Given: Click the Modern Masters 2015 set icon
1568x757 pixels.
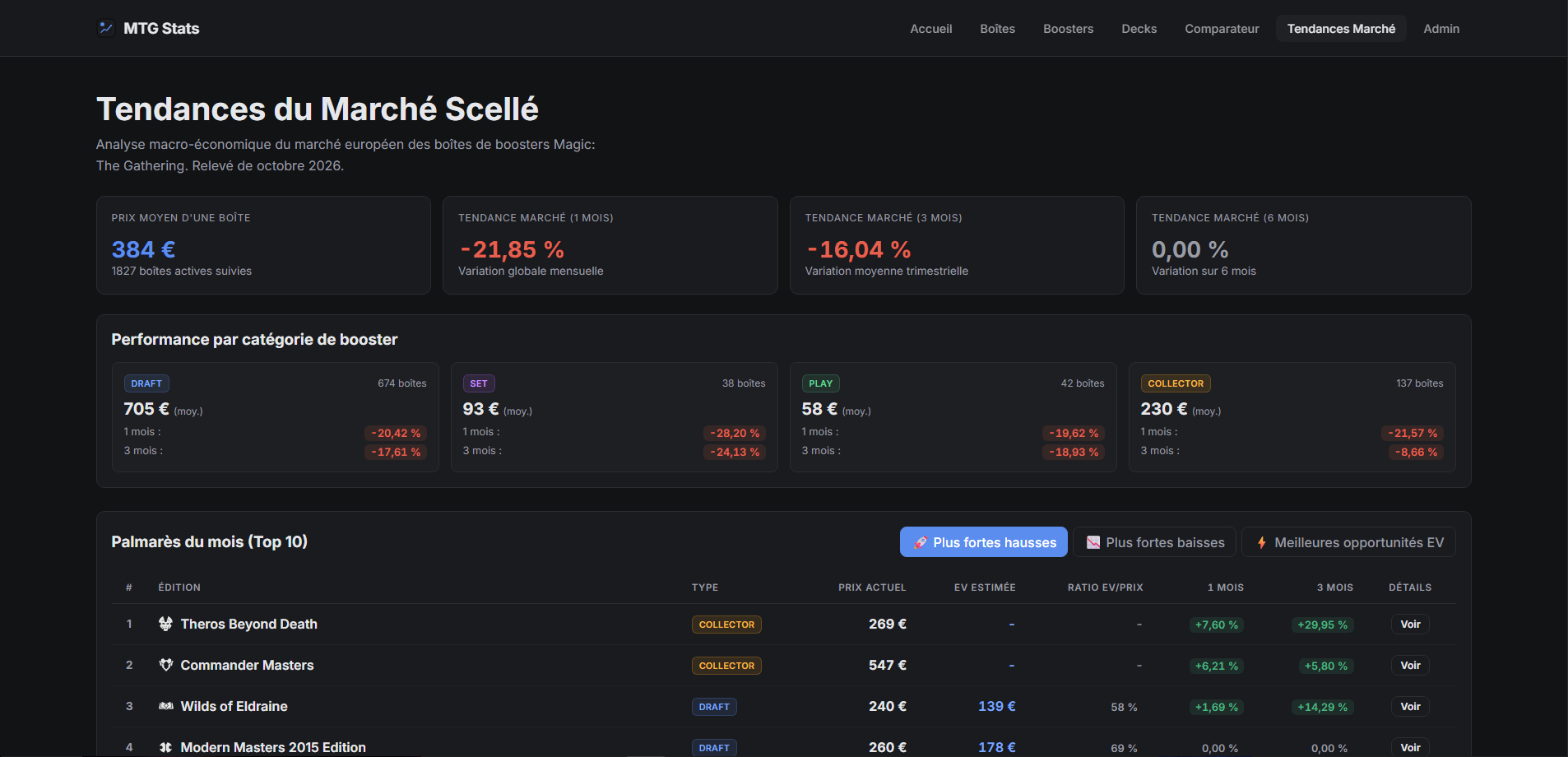Looking at the screenshot, I should [x=165, y=747].
